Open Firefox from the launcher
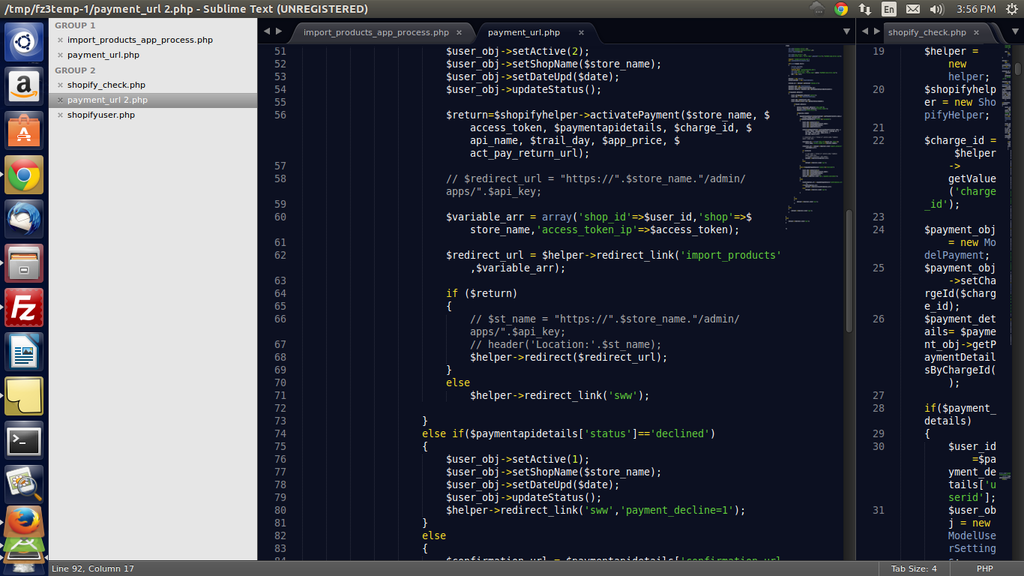The height and width of the screenshot is (576, 1024). point(24,522)
